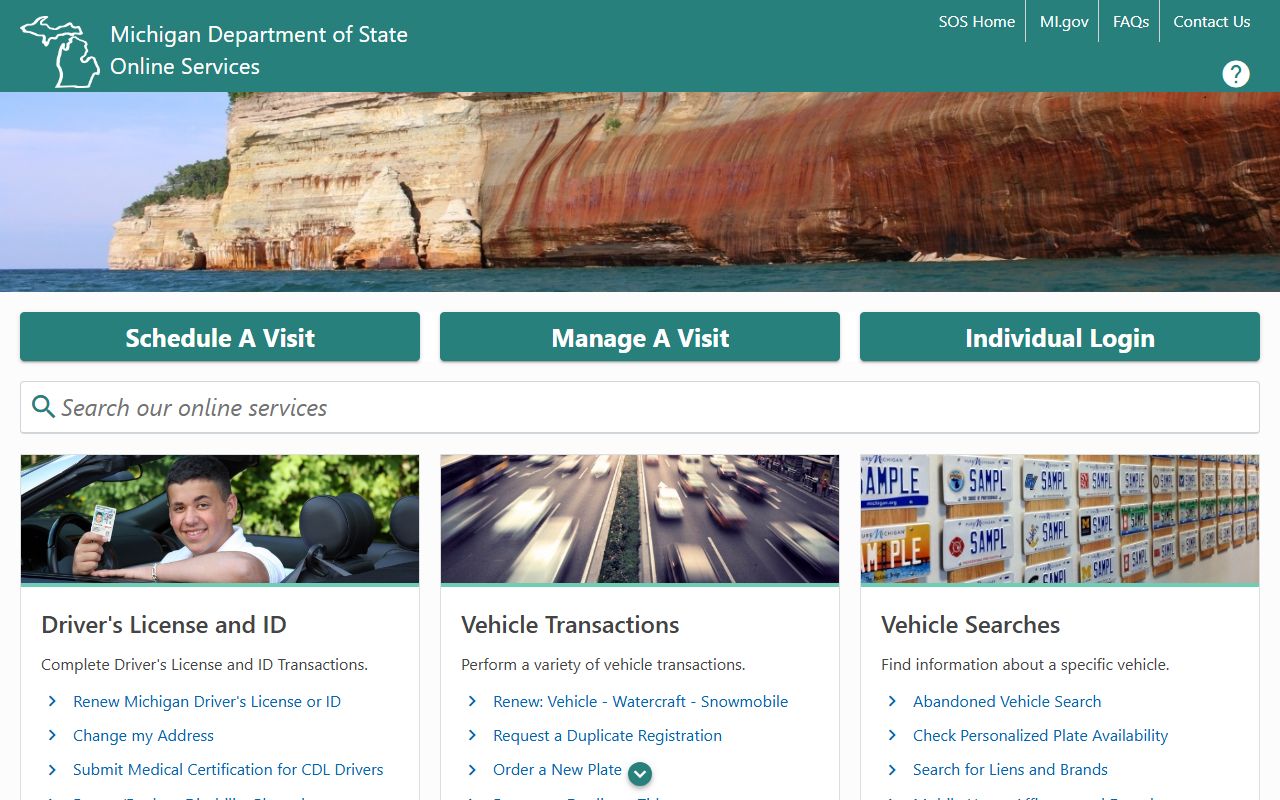Open the Change my Address link
Viewport: 1280px width, 800px height.
pos(143,736)
